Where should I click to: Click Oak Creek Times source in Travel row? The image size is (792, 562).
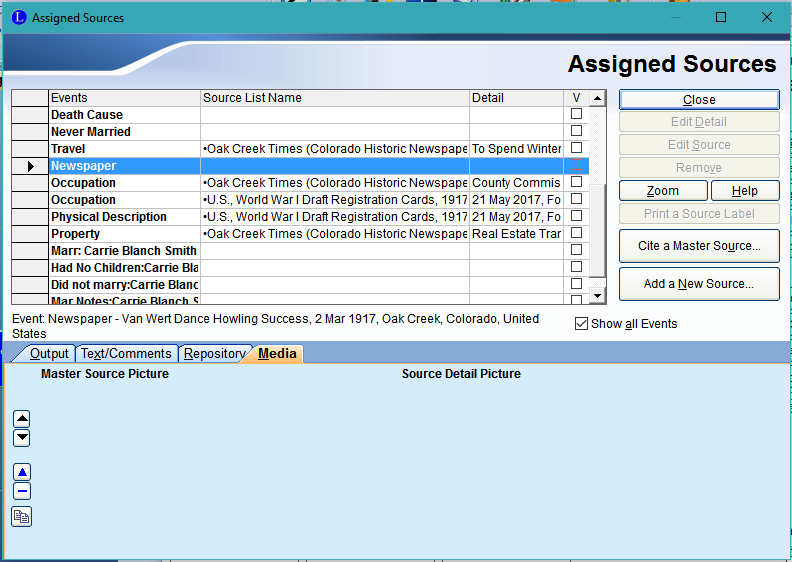(335, 149)
